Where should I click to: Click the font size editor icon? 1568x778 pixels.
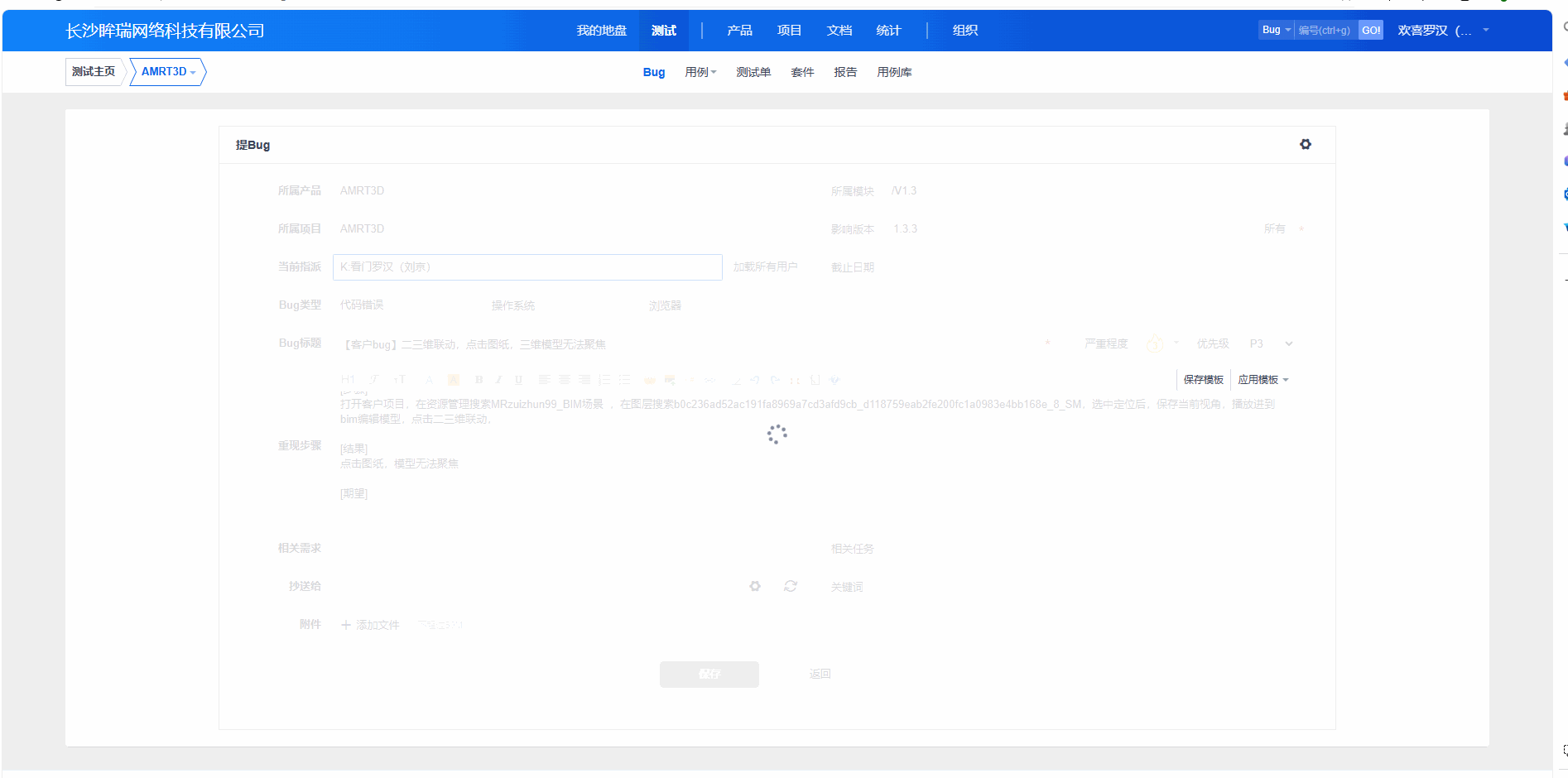400,380
